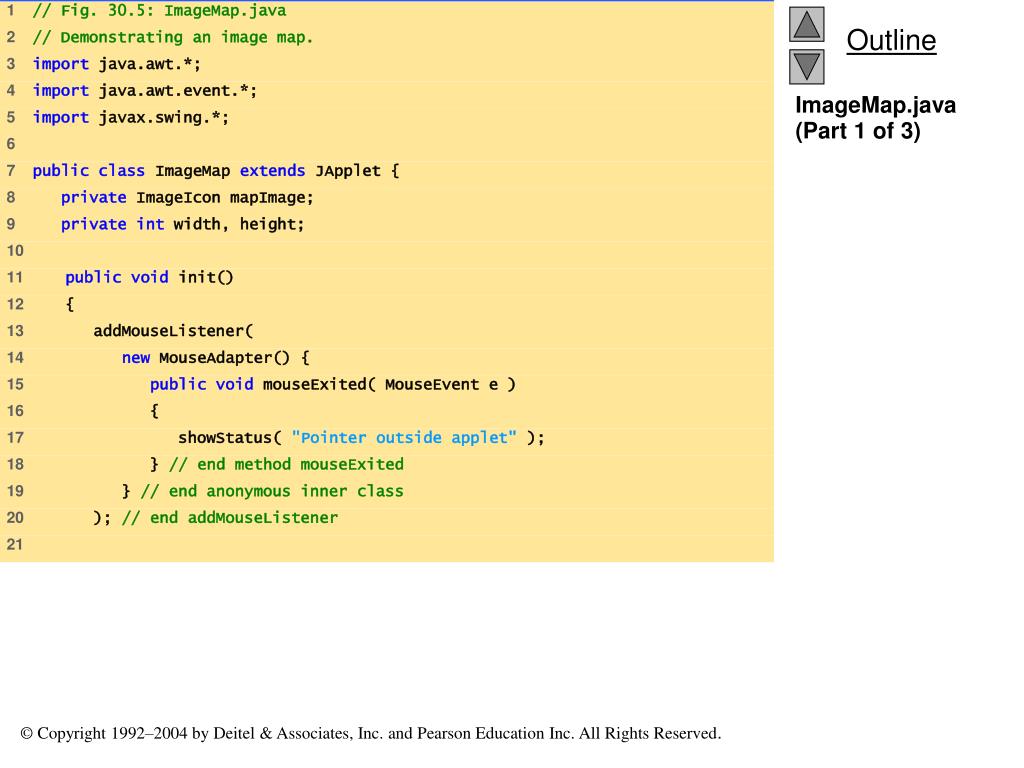
Task: Click the down arrow navigation icon
Action: tap(807, 67)
